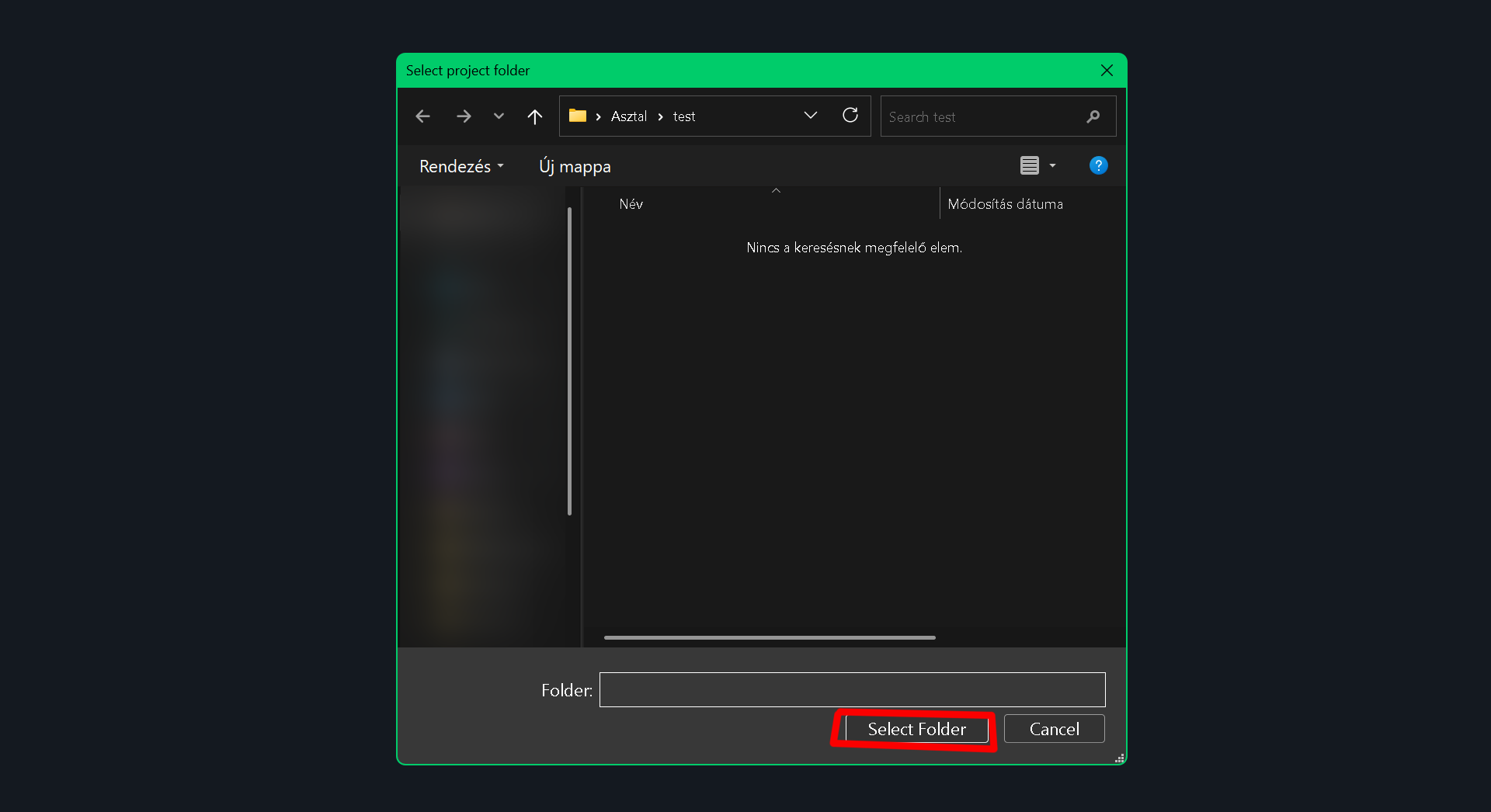The image size is (1491, 812).
Task: Click the magnifier search icon
Action: click(1093, 116)
